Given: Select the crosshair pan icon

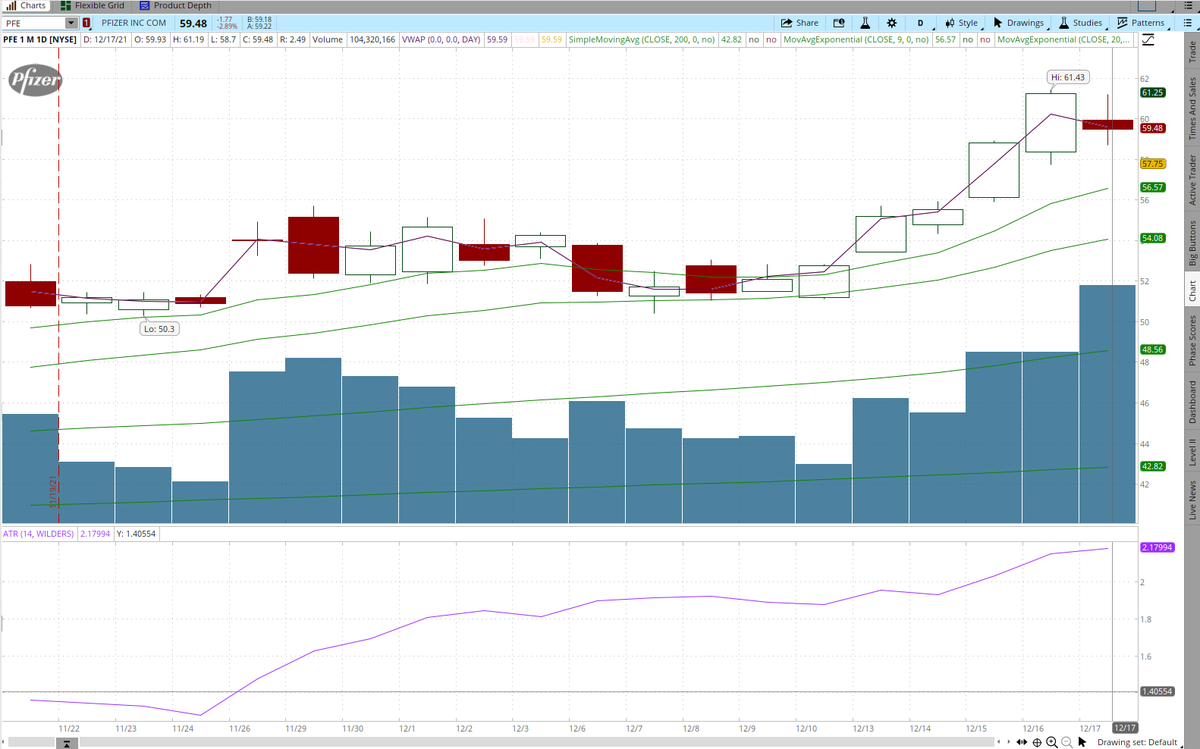Looking at the screenshot, I should (x=1037, y=742).
